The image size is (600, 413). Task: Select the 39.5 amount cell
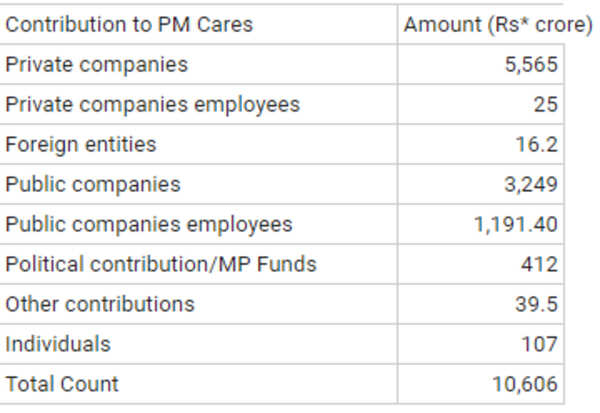tap(537, 305)
